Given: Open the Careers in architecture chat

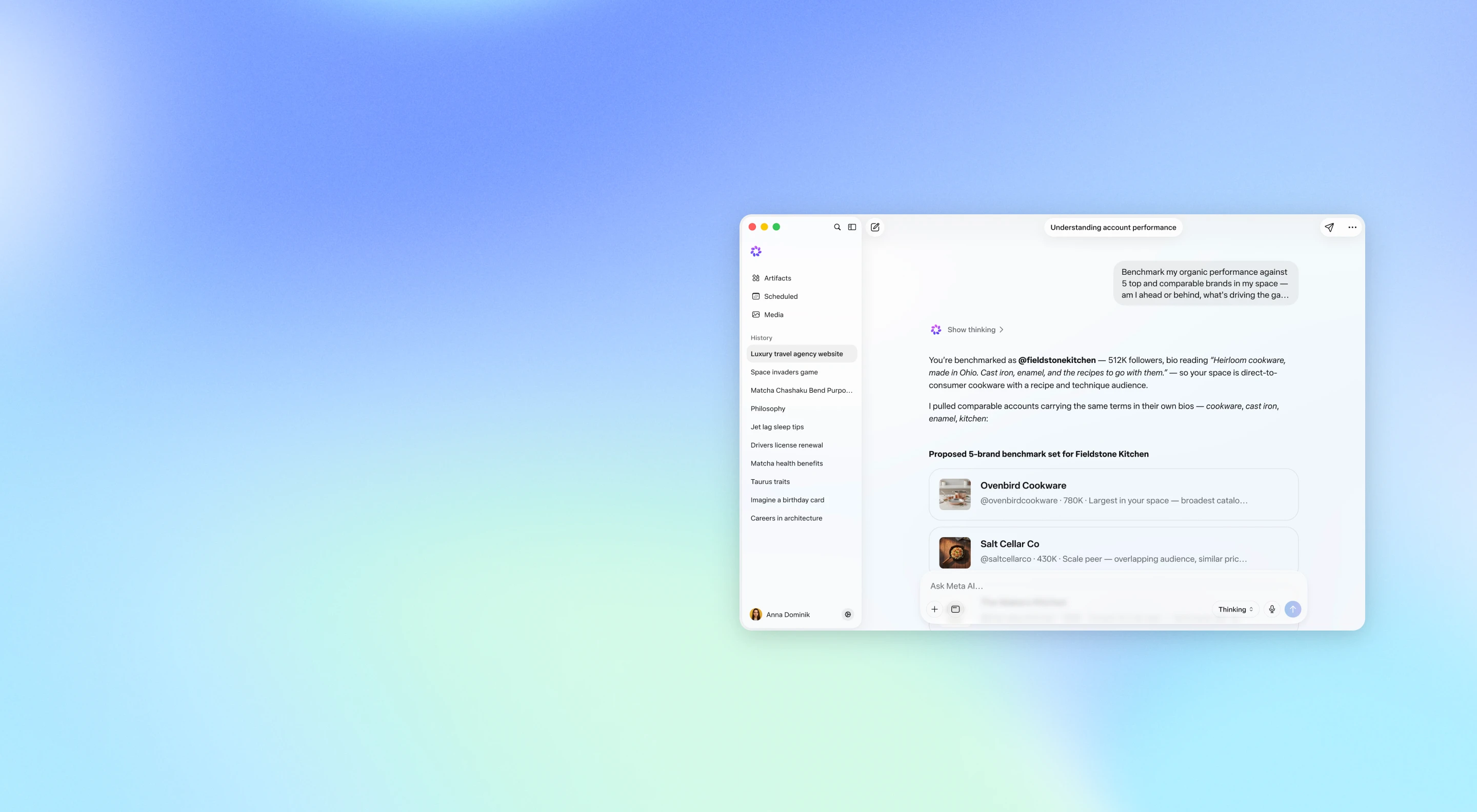Looking at the screenshot, I should pos(802,518).
